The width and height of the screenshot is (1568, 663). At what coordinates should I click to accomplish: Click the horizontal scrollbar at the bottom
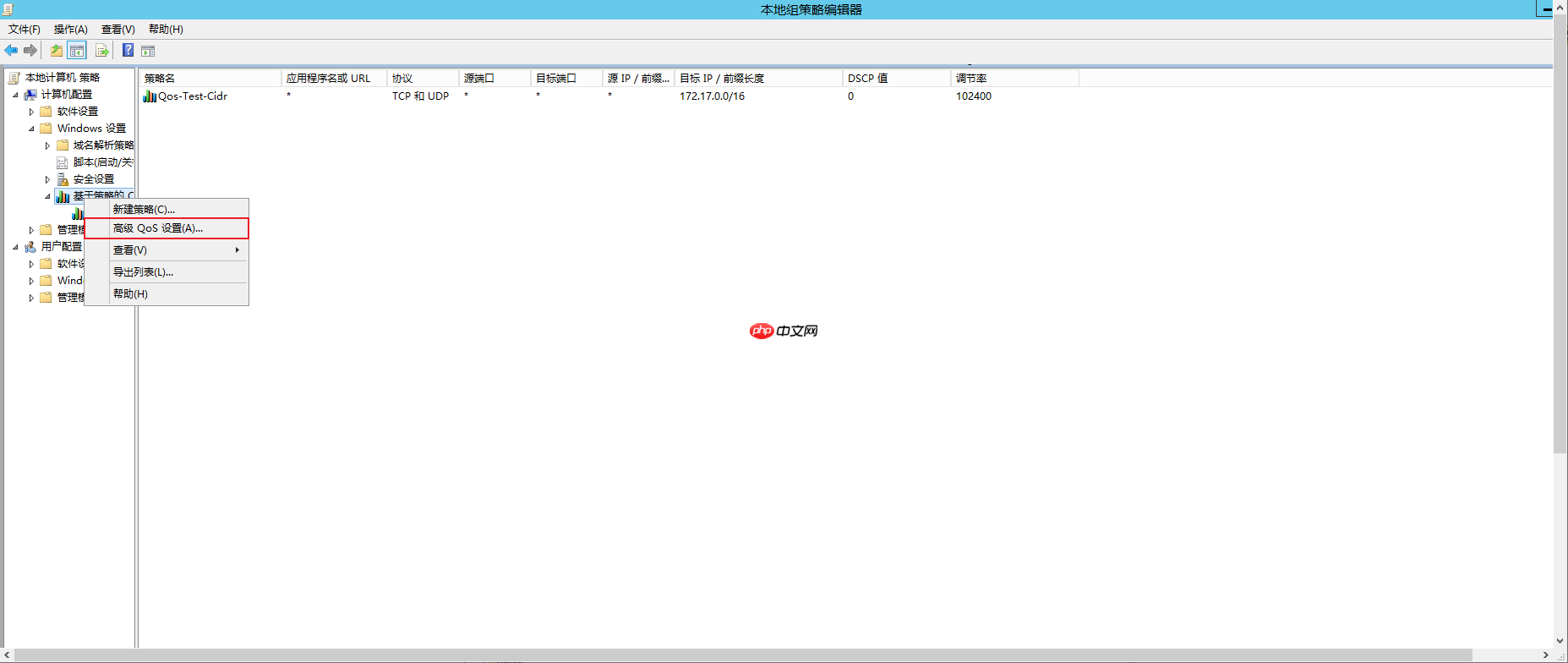coord(744,655)
